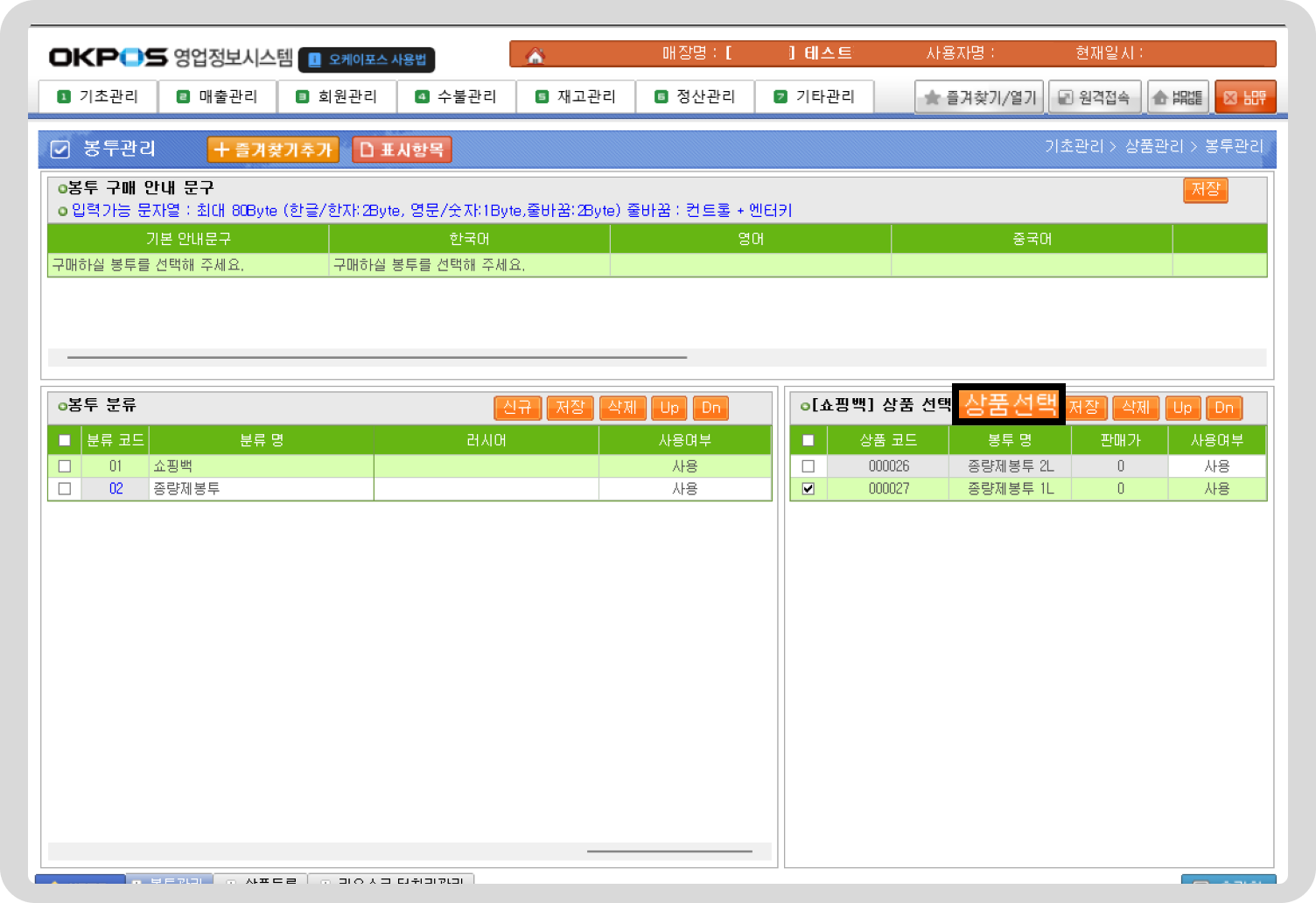Uncheck the 종량제봉투 1L product checkbox
Image resolution: width=1316 pixels, height=903 pixels.
click(x=808, y=489)
